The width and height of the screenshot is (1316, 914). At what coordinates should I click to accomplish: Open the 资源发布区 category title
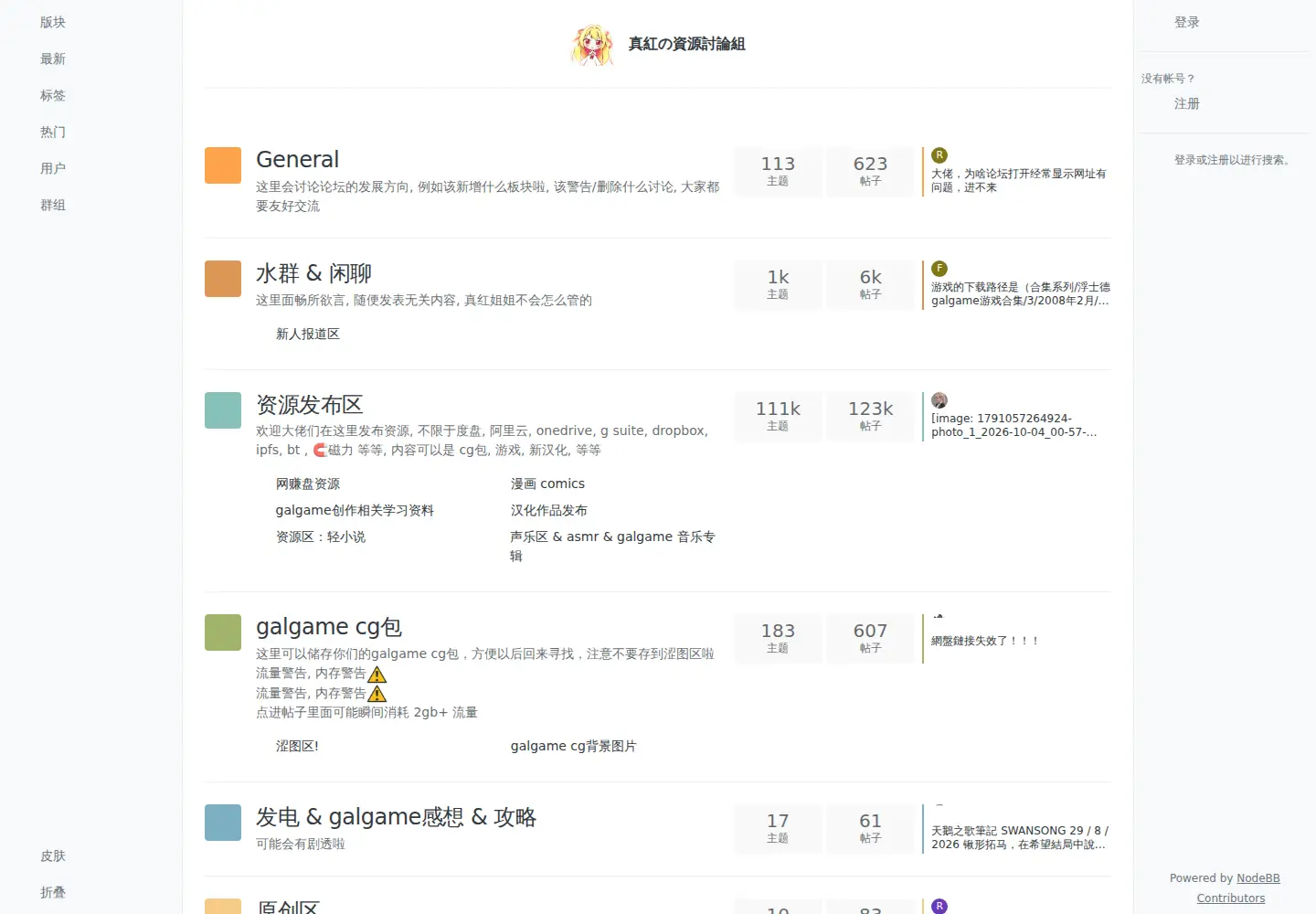tap(310, 405)
